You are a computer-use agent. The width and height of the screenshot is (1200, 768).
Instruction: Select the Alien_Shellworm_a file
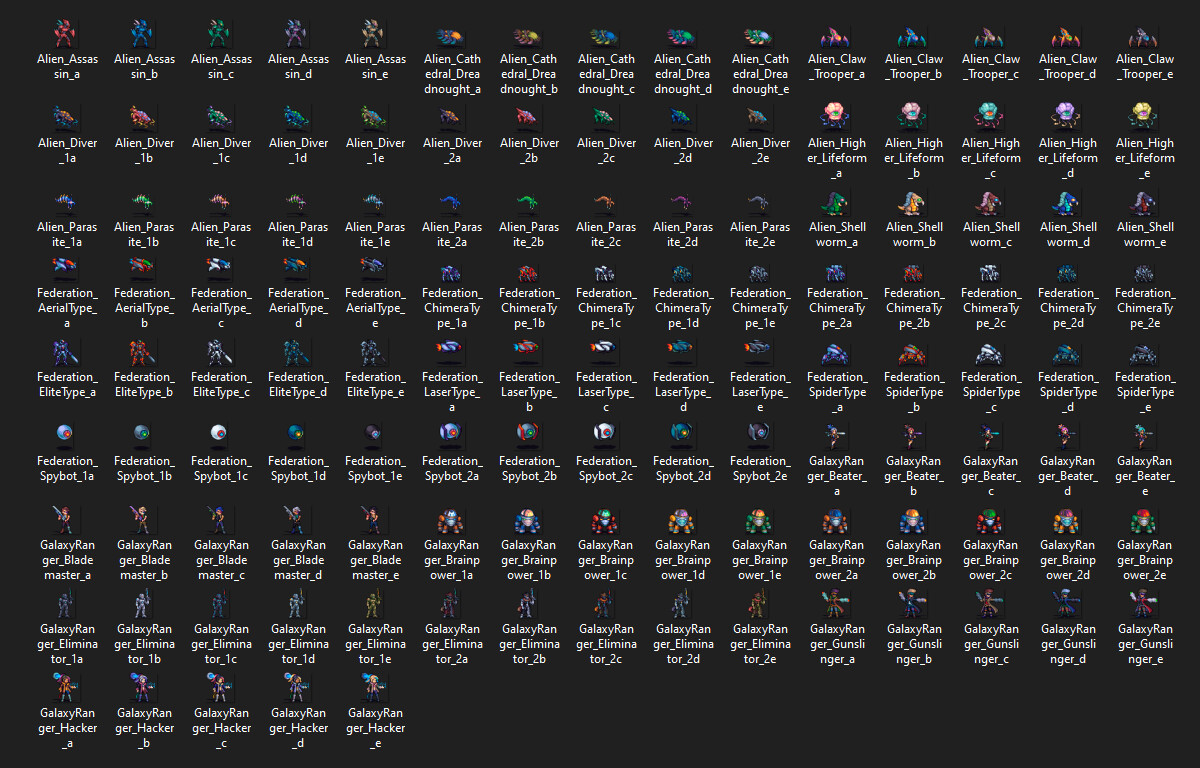[837, 203]
